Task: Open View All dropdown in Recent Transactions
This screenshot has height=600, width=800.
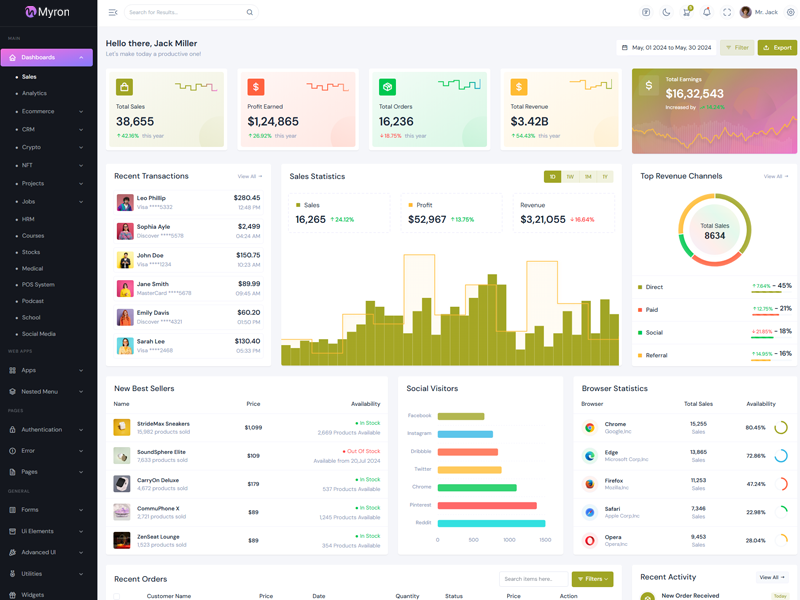Action: [x=249, y=176]
